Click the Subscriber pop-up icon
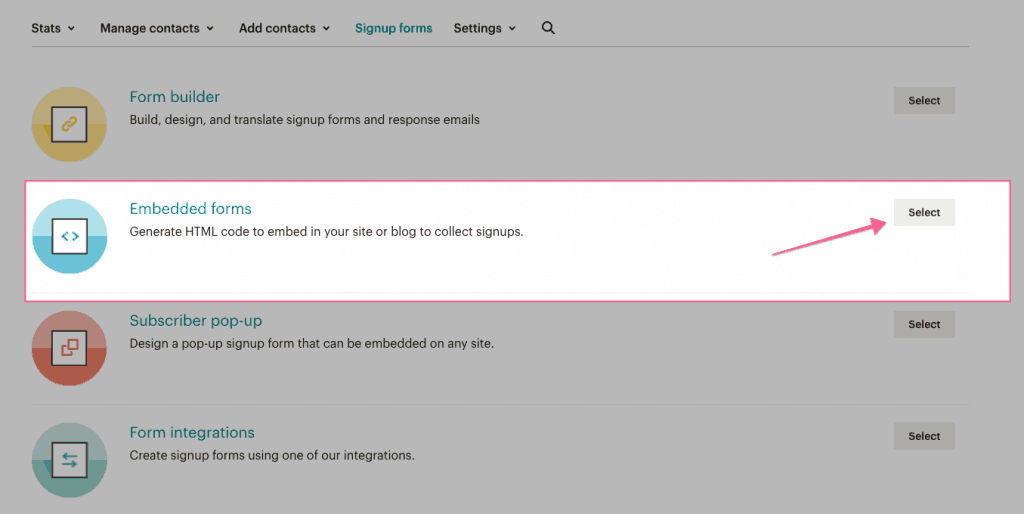 coord(69,348)
